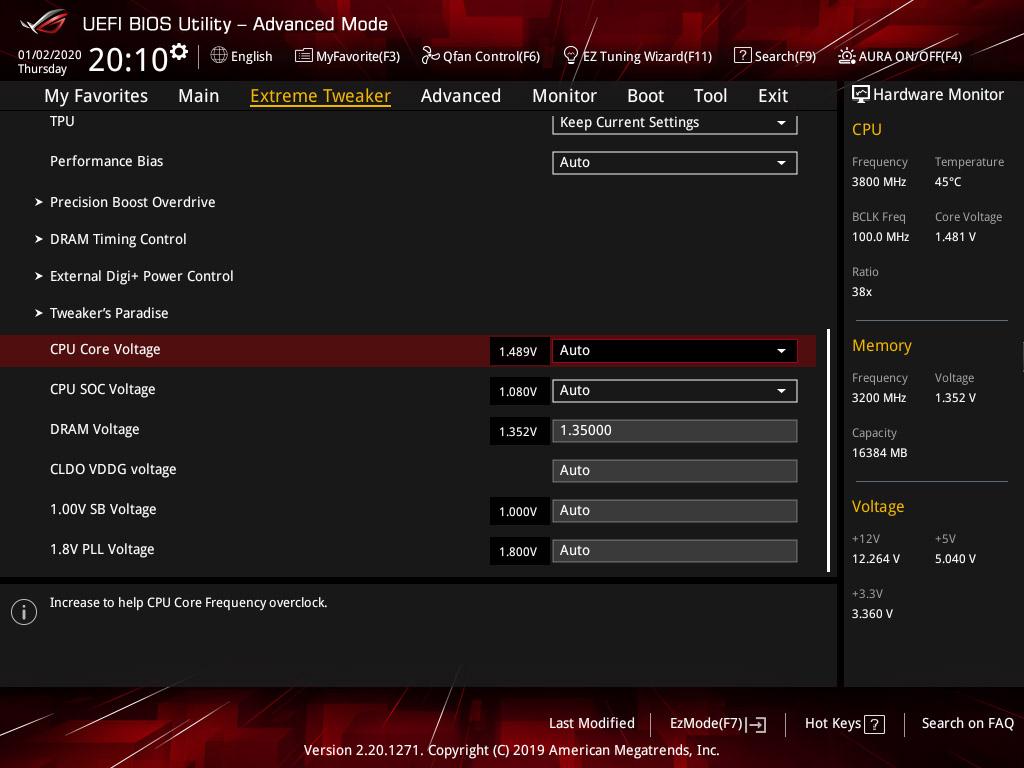Screen dimensions: 1024x768
Task: Click the DRAM Voltage 1.35000 field
Action: coord(675,431)
